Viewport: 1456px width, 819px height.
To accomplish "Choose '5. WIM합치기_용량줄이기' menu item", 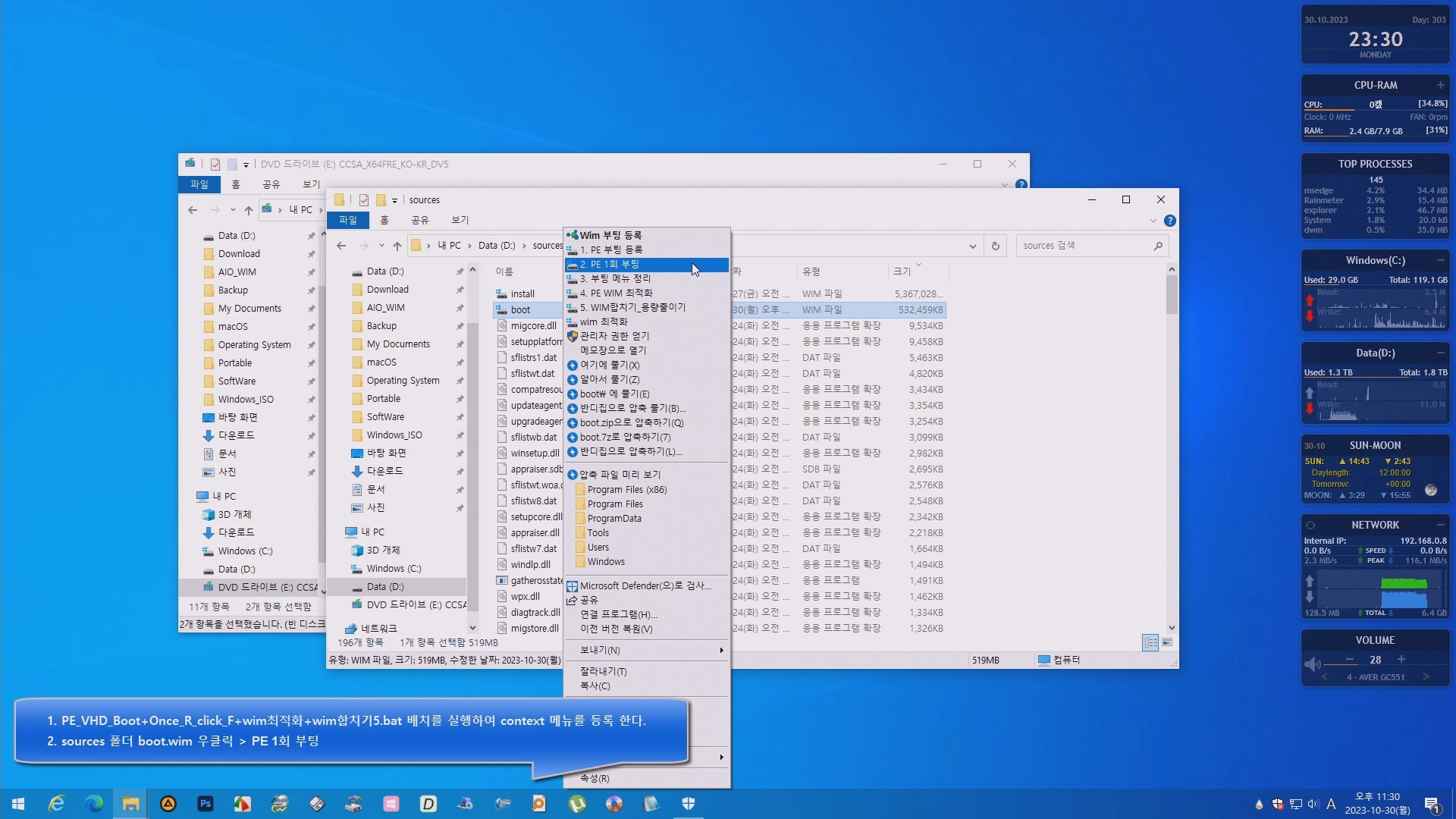I will click(x=646, y=307).
